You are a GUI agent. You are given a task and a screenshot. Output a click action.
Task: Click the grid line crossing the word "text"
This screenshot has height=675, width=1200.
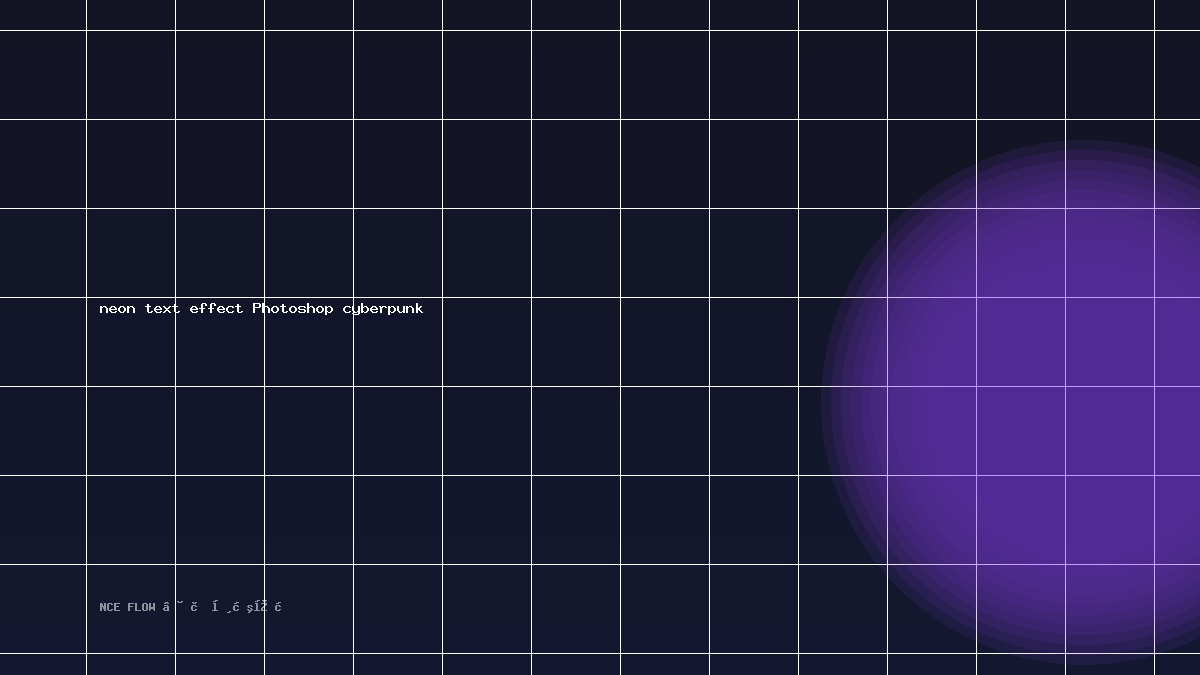(175, 308)
